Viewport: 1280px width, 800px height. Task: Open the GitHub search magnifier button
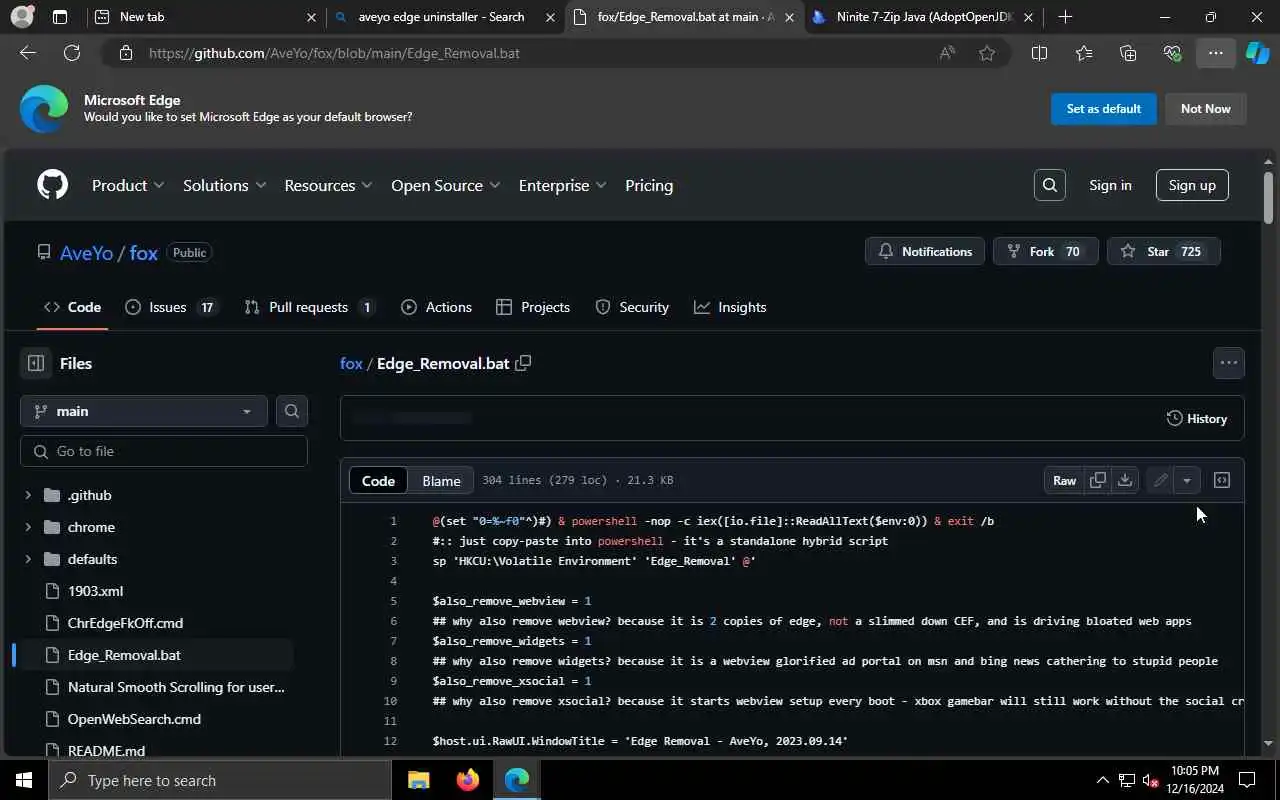pyautogui.click(x=1049, y=185)
